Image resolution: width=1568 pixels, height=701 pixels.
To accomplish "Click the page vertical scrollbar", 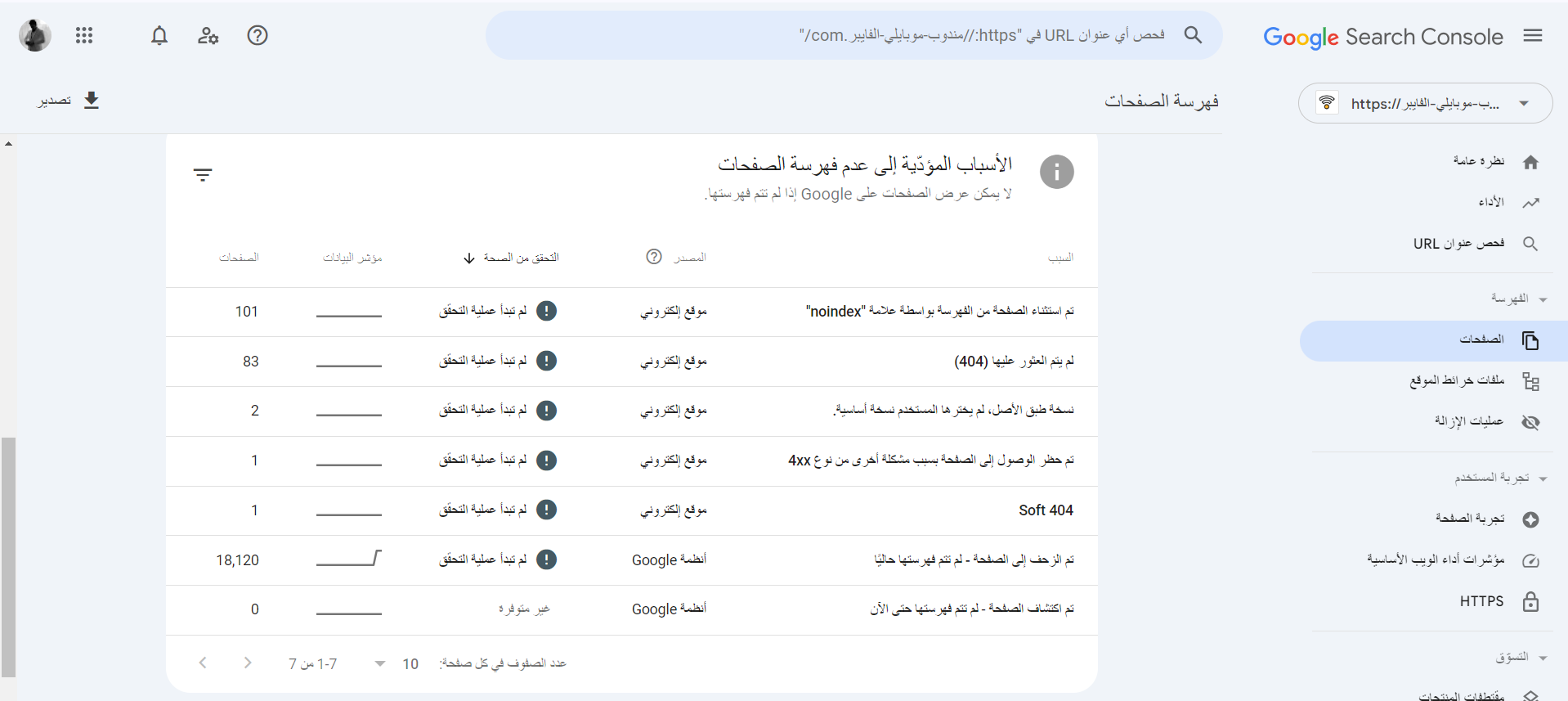I will coord(8,557).
